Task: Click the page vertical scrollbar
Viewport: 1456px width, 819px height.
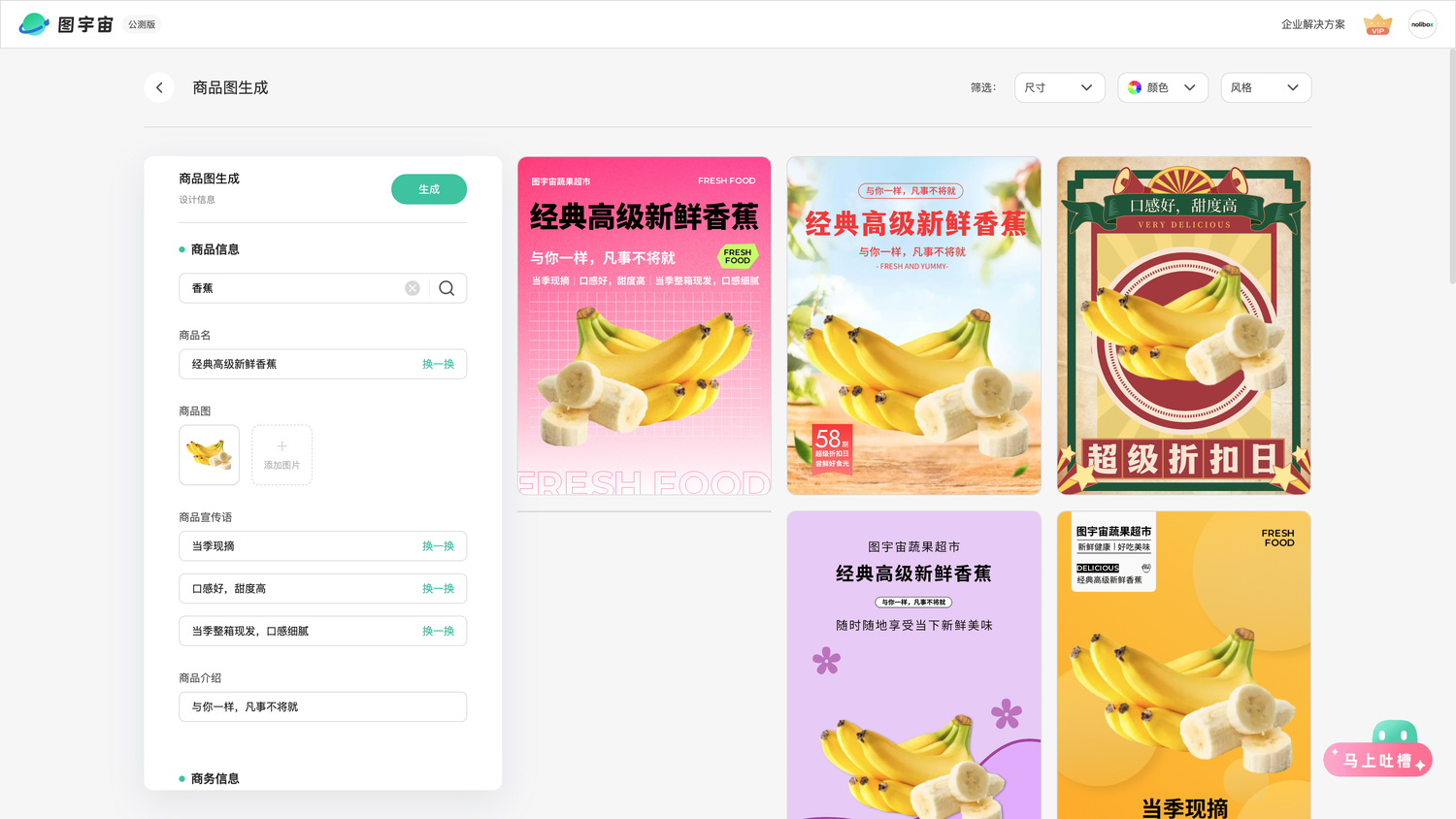Action: pos(1451,165)
